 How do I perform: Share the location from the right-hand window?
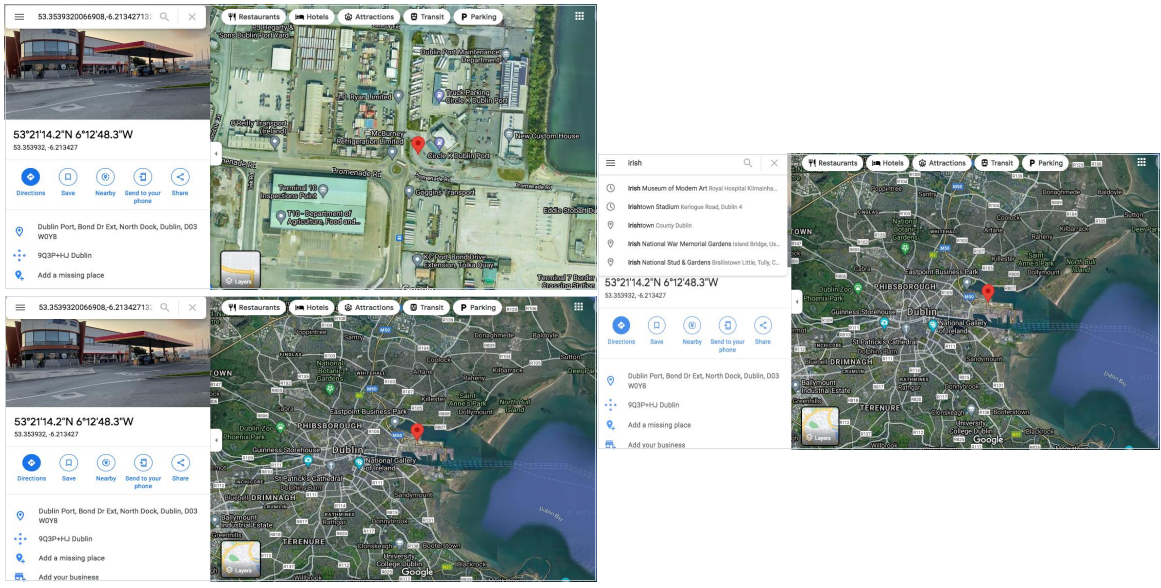pos(763,330)
